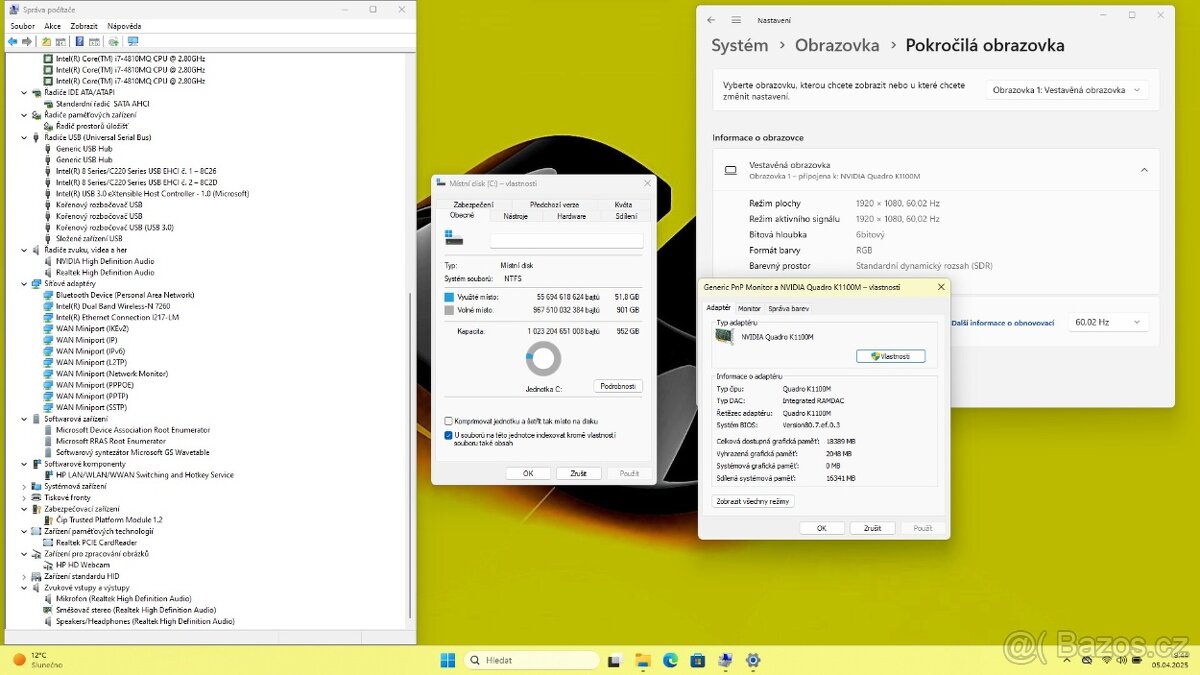Uncheck the index files on this drive checkbox
Image resolution: width=1200 pixels, height=675 pixels.
[449, 435]
